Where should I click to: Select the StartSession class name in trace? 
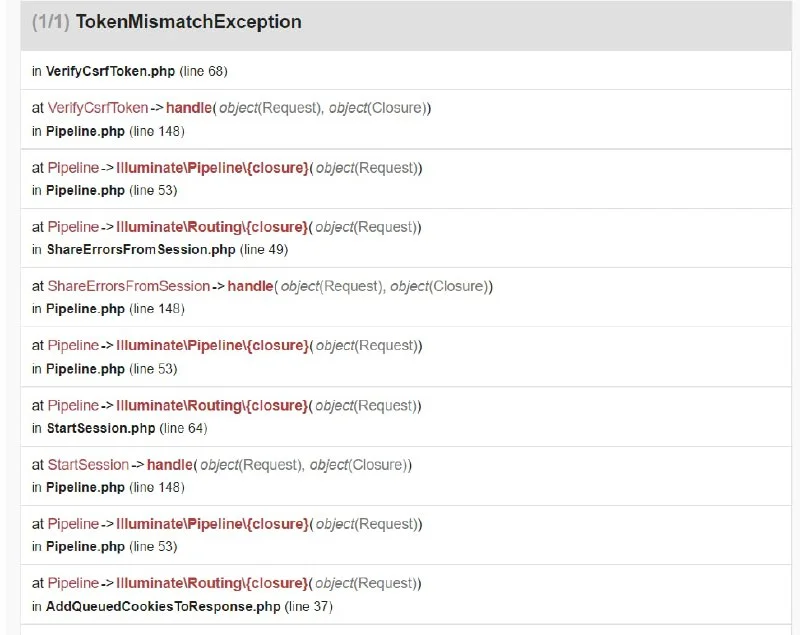tap(88, 465)
